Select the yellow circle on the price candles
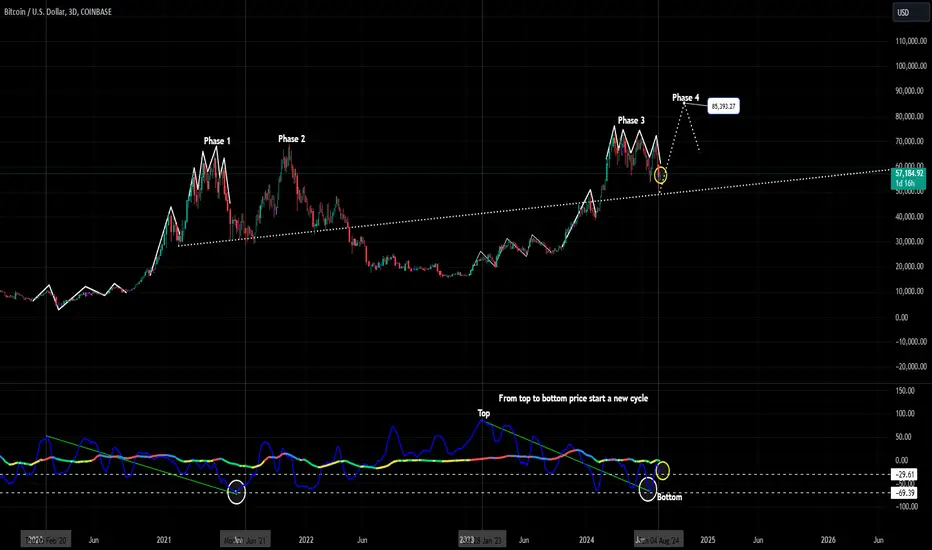The image size is (932, 550). point(660,175)
